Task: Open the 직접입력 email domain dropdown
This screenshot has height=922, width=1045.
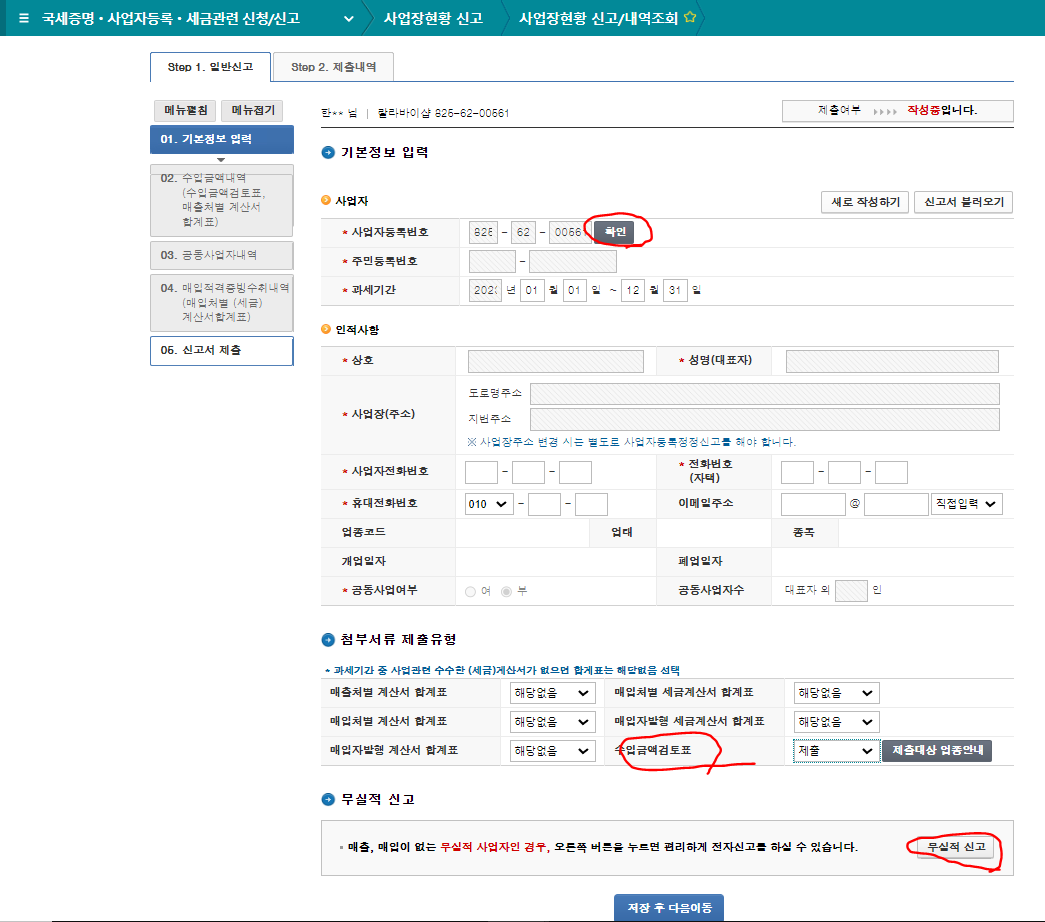Action: 966,504
